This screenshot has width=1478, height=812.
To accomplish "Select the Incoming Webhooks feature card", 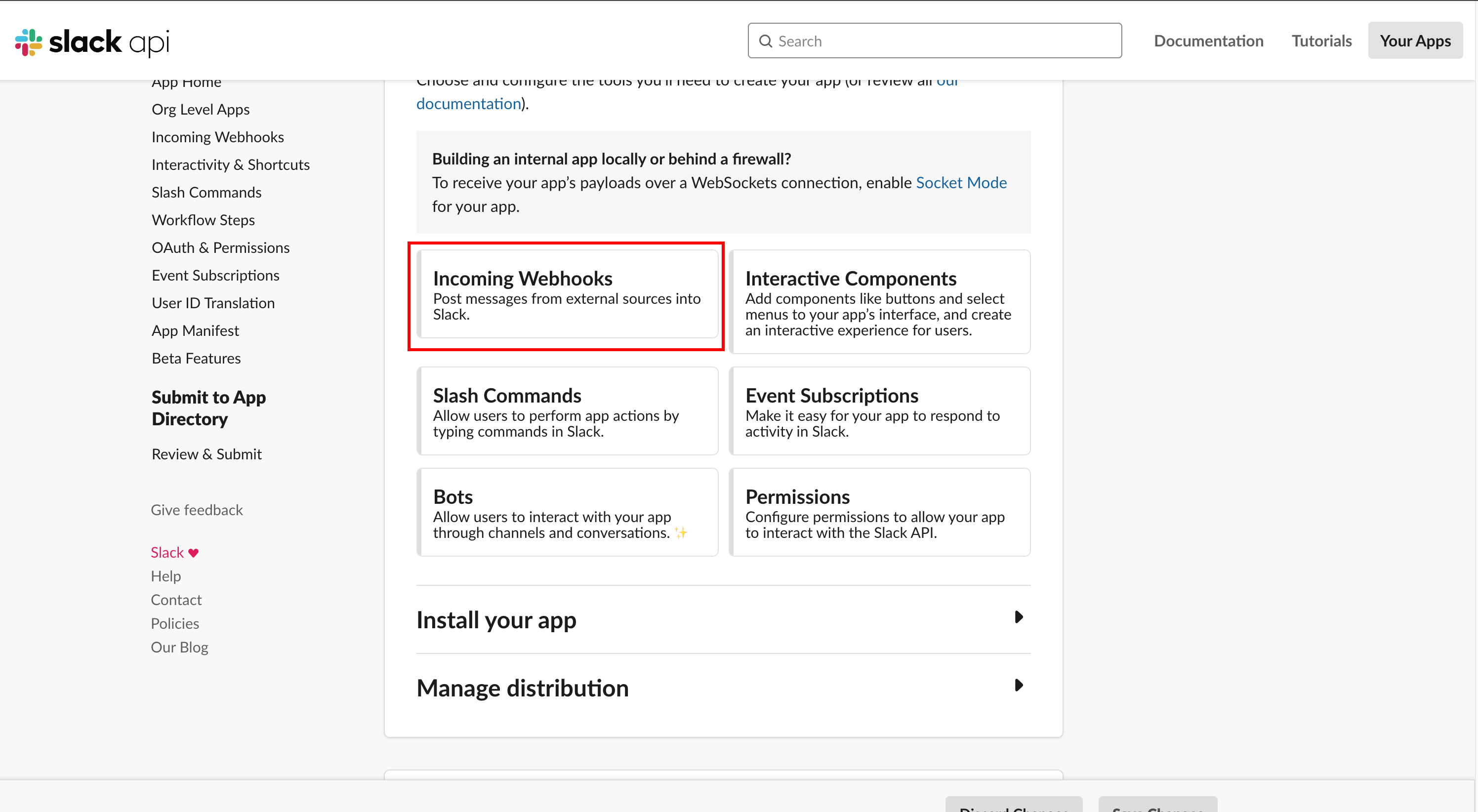I will click(x=568, y=294).
